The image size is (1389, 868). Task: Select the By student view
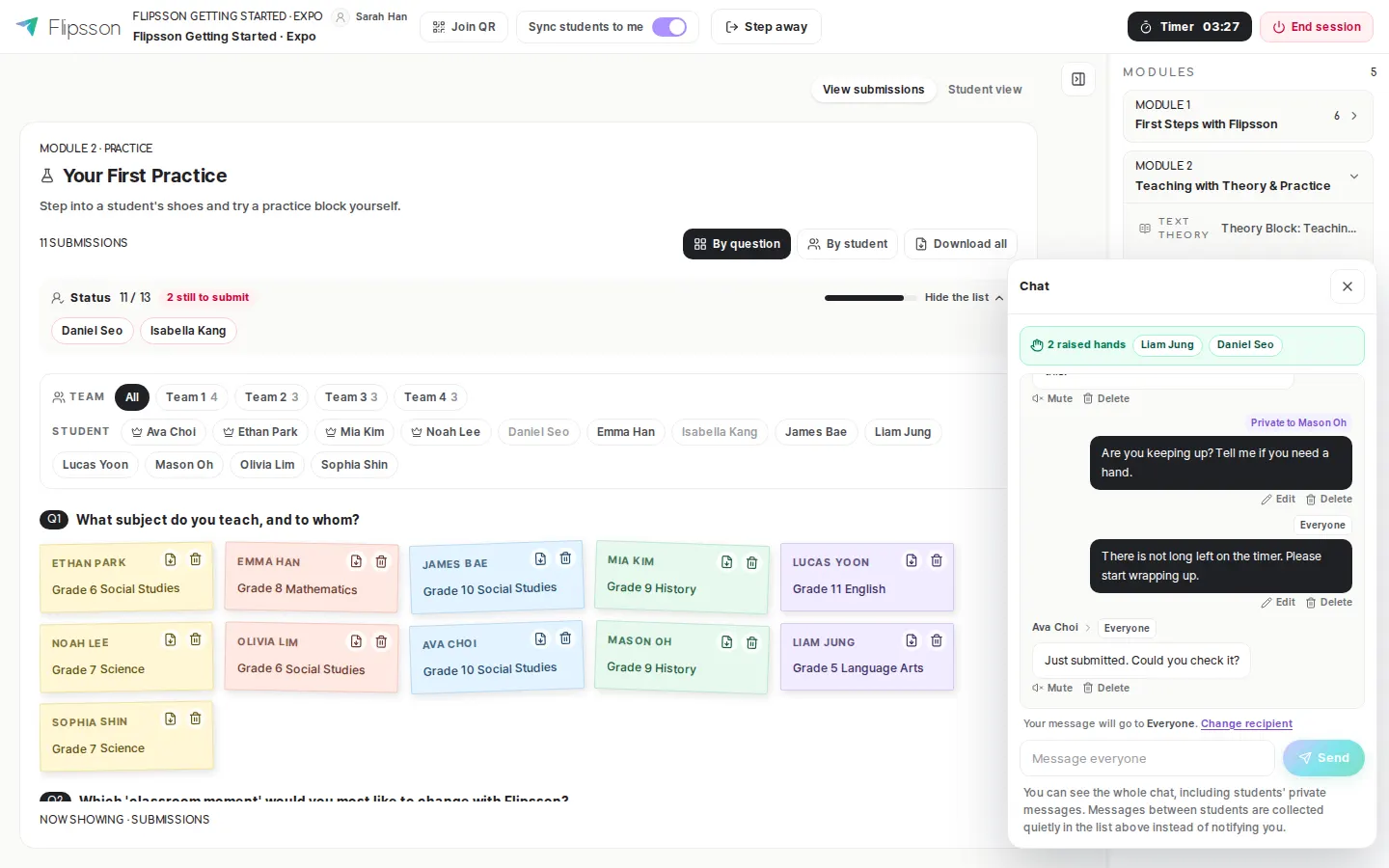pos(848,244)
